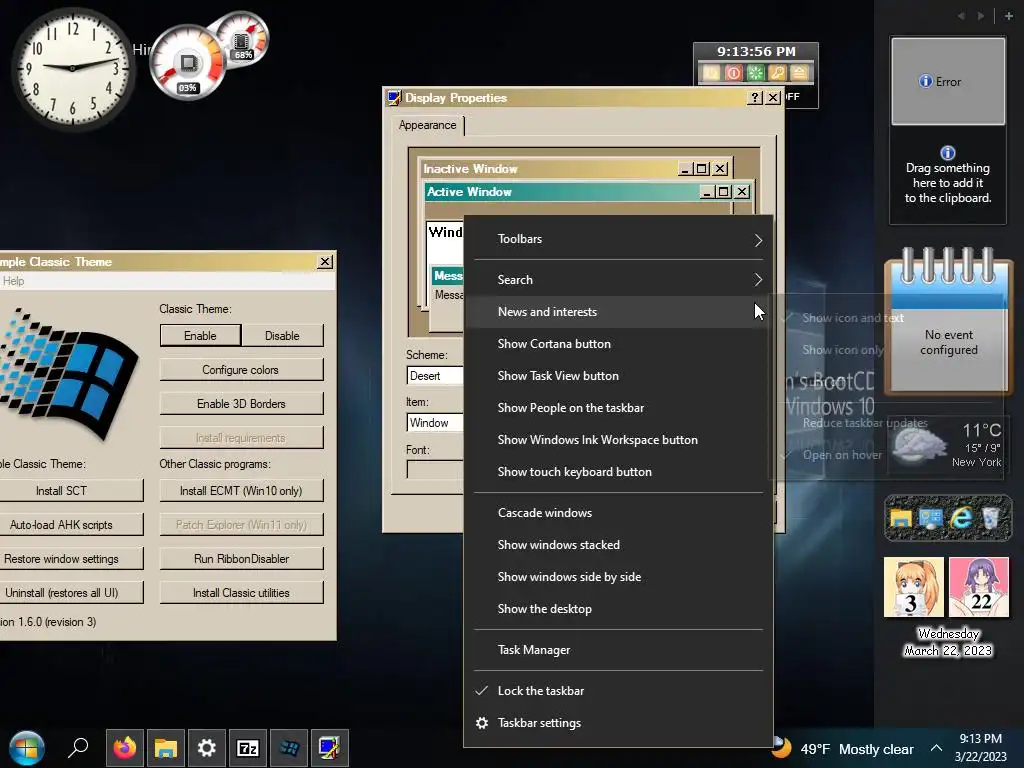
Task: Toggle Open on hover option
Action: 842,455
